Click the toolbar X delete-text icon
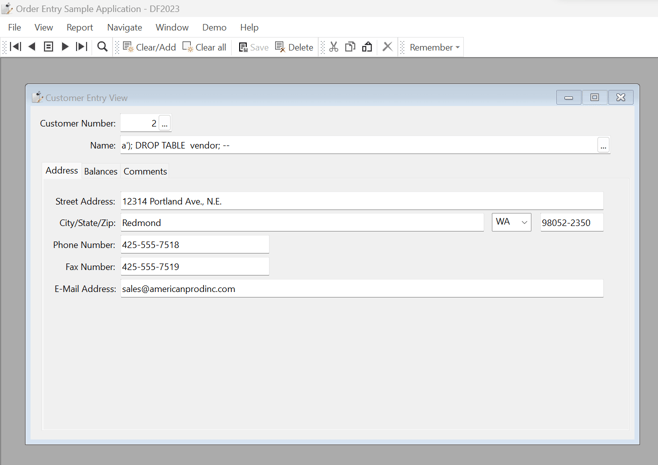The image size is (658, 465). pos(387,47)
